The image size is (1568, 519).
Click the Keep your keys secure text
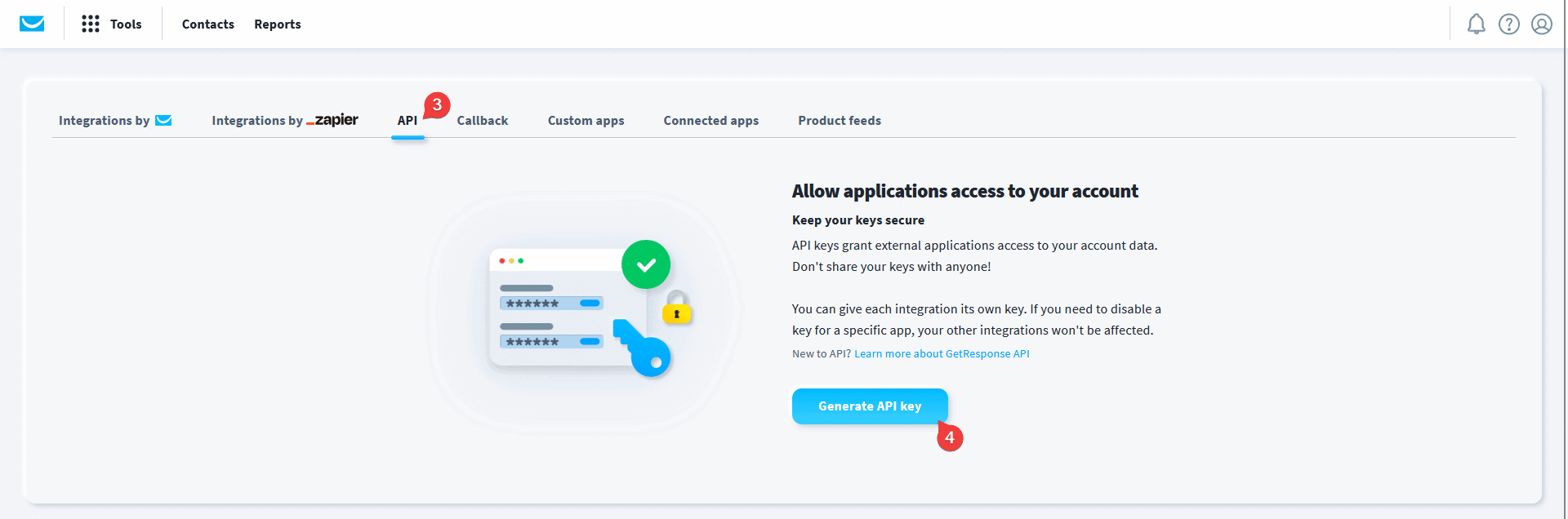(x=858, y=220)
